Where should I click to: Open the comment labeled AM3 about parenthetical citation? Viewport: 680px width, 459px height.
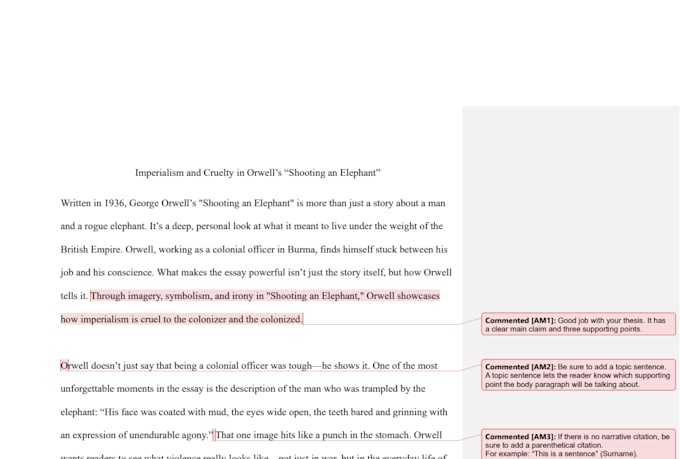click(578, 444)
